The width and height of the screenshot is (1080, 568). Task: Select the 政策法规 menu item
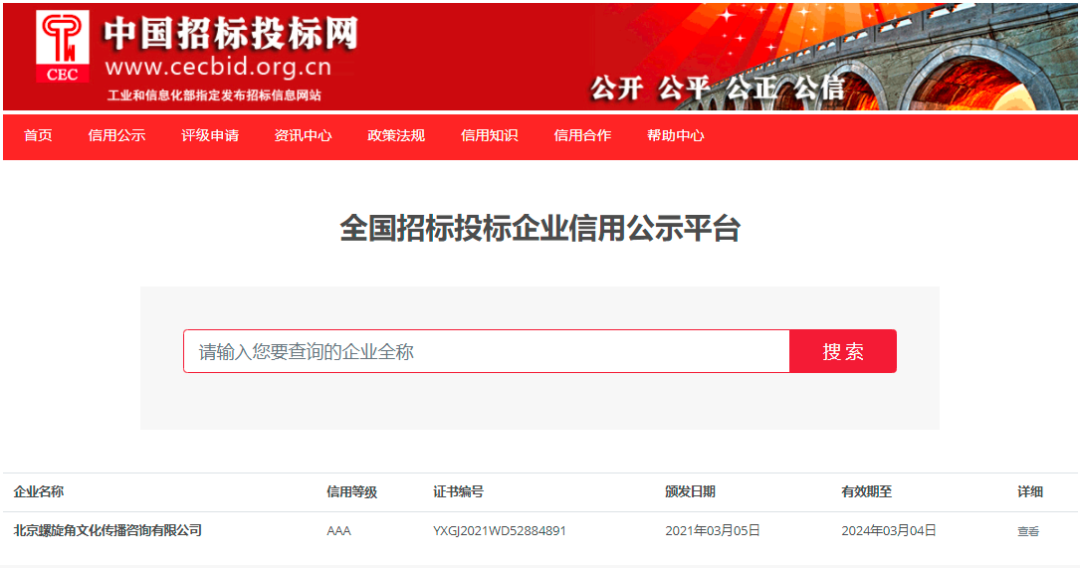tap(396, 136)
